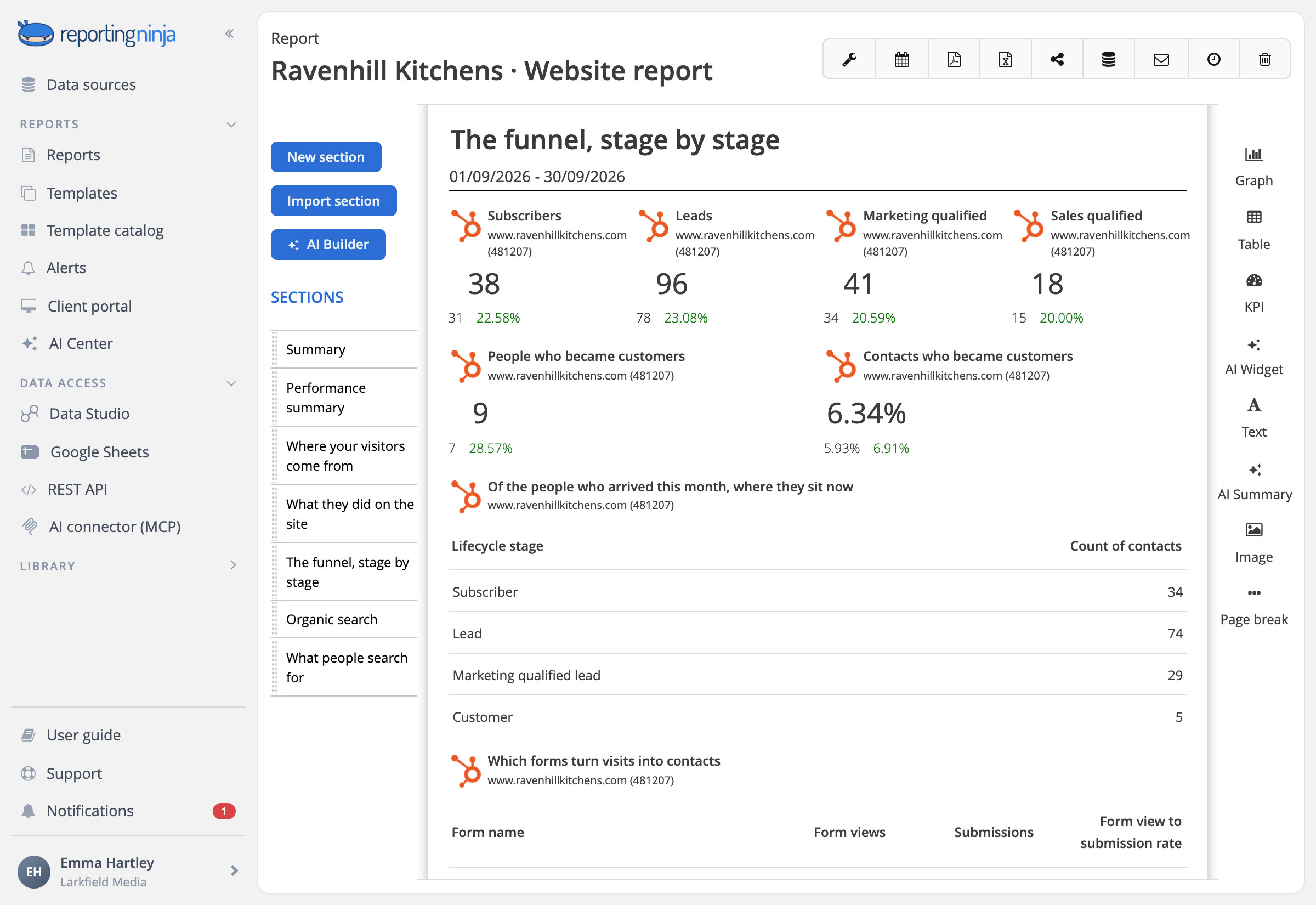Click the Import section button
This screenshot has width=1316, height=905.
tap(333, 201)
